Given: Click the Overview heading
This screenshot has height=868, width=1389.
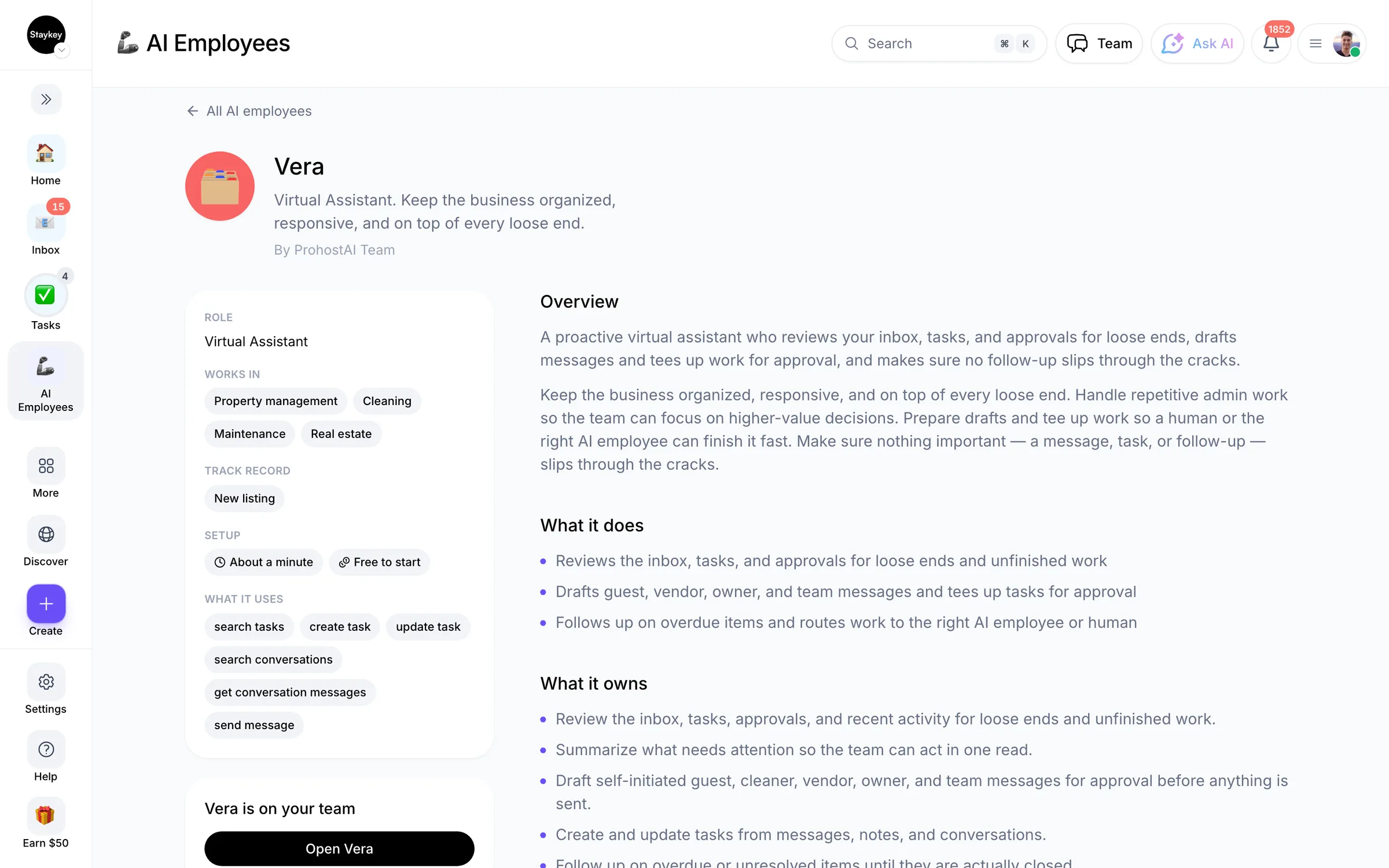Looking at the screenshot, I should [x=579, y=302].
